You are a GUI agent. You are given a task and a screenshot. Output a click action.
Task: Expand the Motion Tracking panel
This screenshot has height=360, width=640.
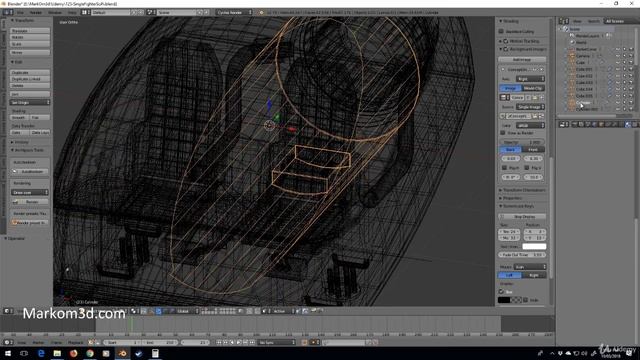519,41
